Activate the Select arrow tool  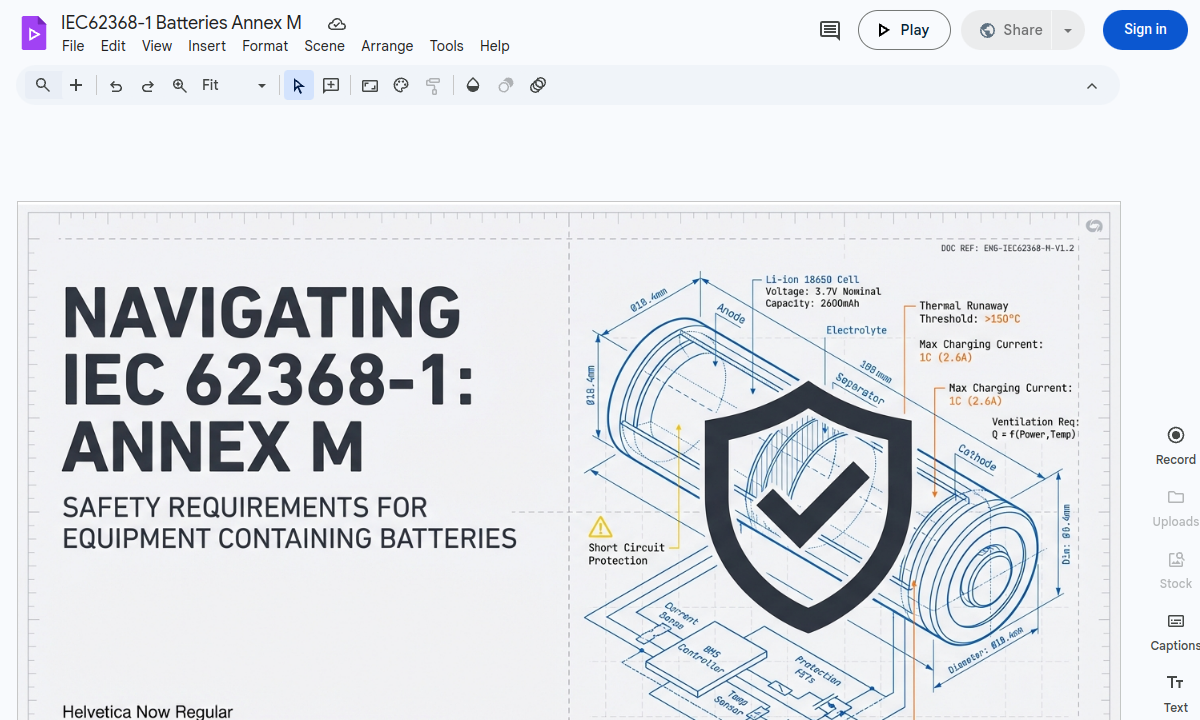pyautogui.click(x=298, y=85)
